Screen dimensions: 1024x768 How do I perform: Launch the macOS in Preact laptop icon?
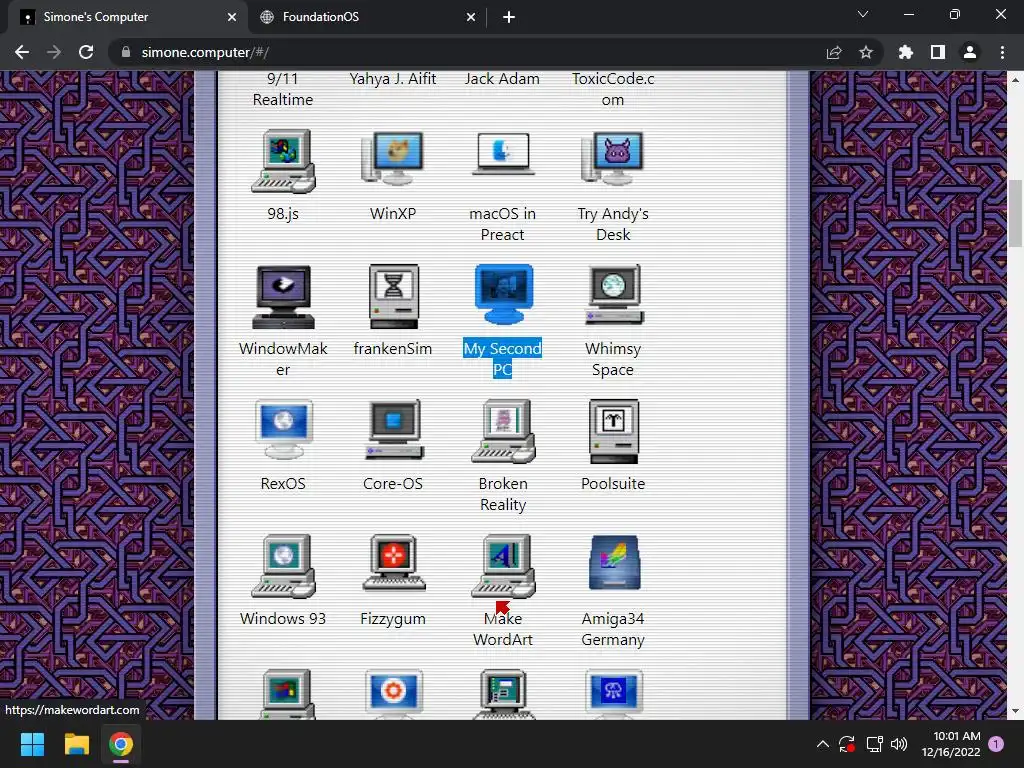[x=503, y=154]
